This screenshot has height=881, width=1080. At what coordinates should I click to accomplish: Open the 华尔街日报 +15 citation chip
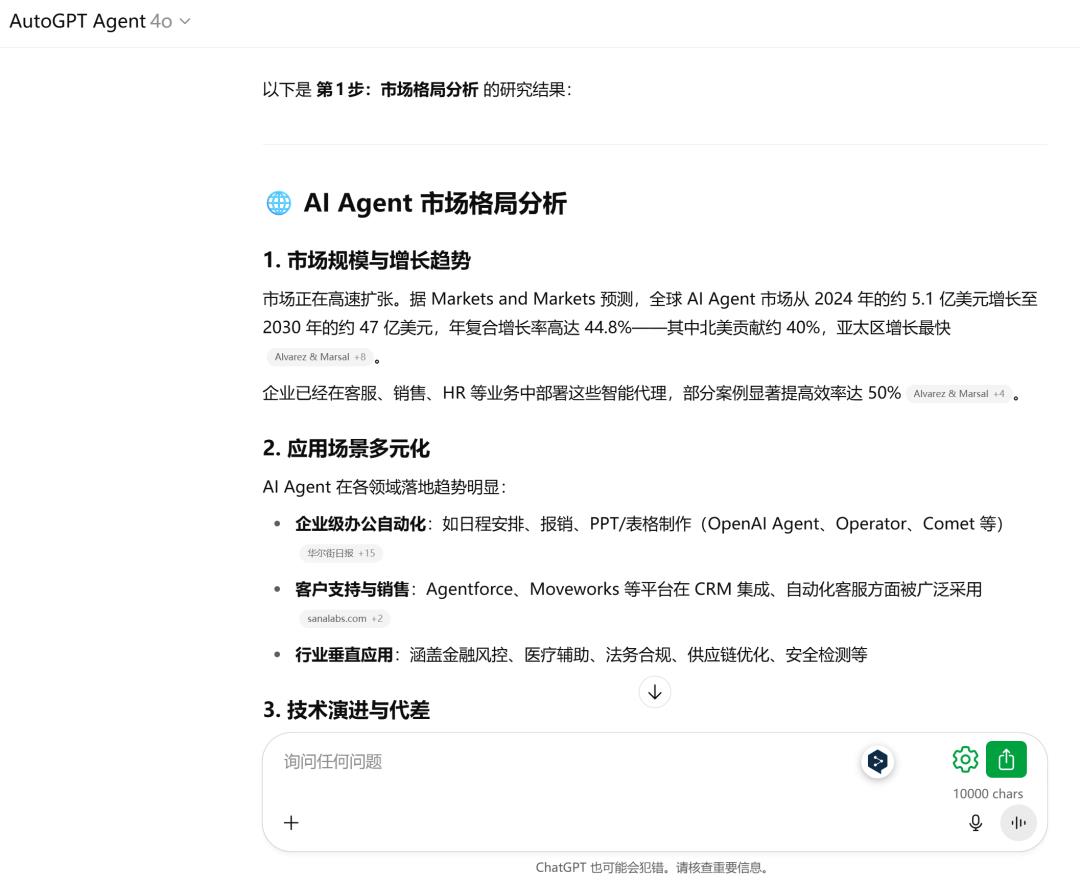341,553
